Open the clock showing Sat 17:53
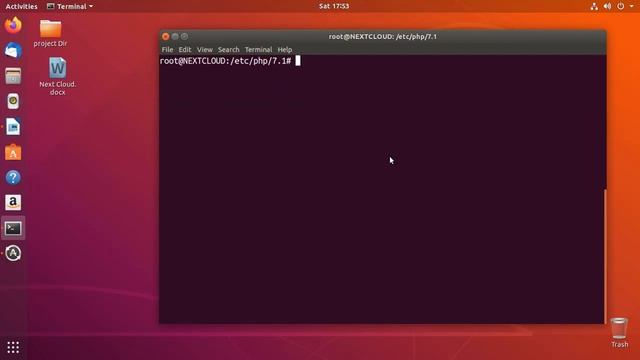 point(334,6)
